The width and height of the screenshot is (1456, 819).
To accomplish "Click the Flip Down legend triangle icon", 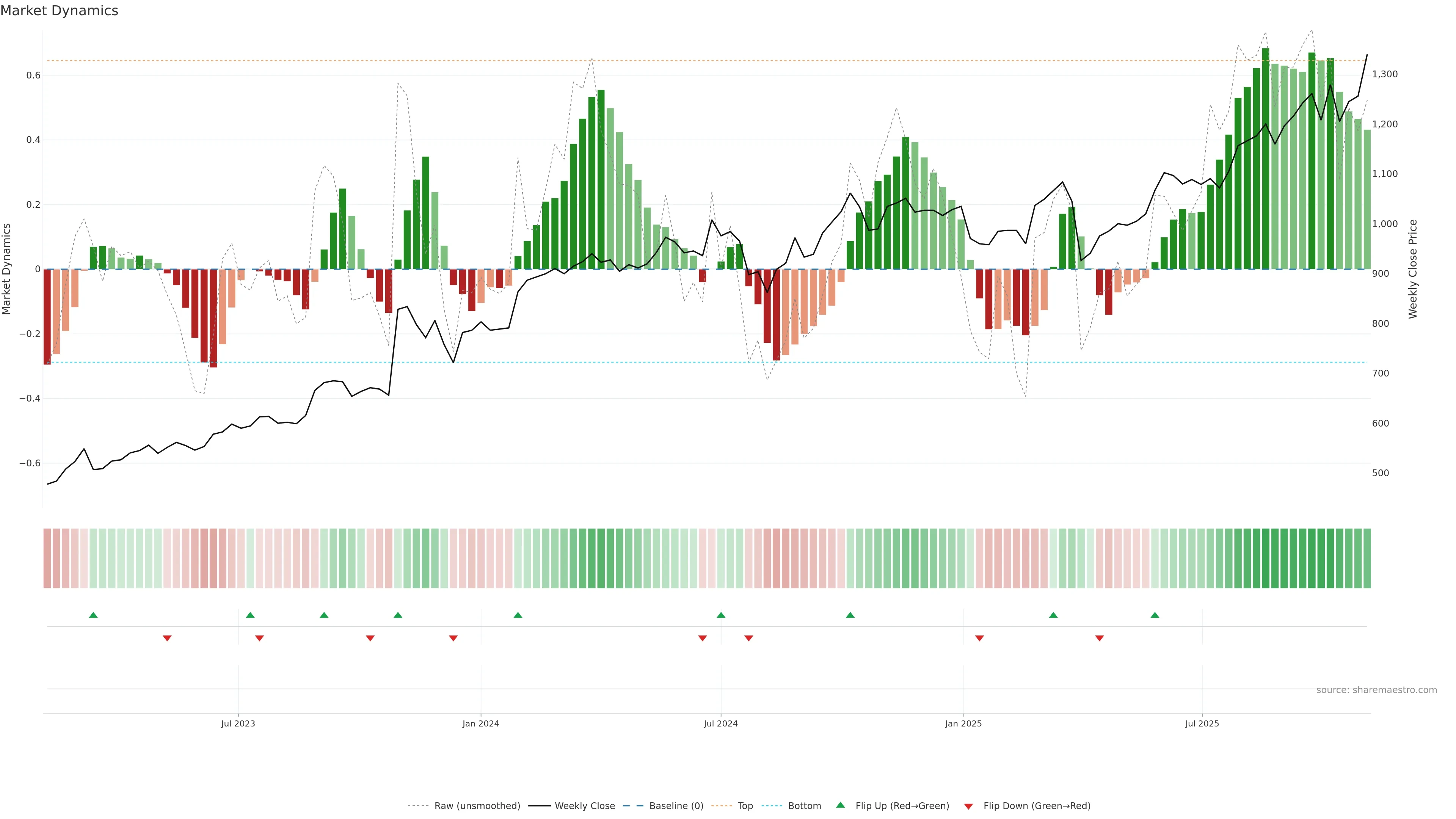I will coord(968,806).
